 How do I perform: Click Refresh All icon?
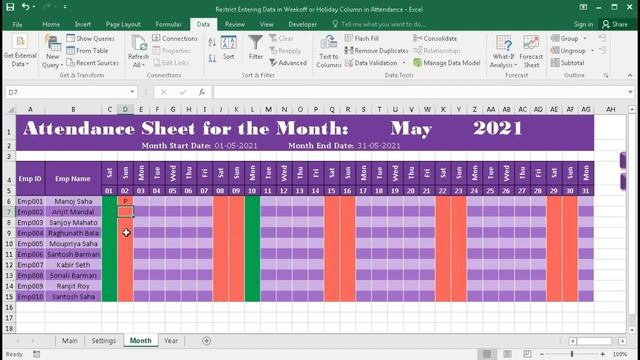click(138, 51)
